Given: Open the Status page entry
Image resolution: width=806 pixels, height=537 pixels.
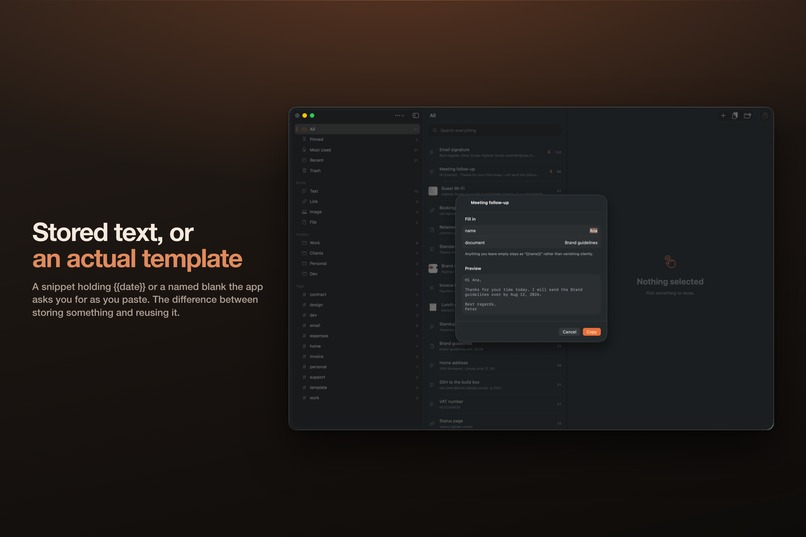Looking at the screenshot, I should pos(495,423).
